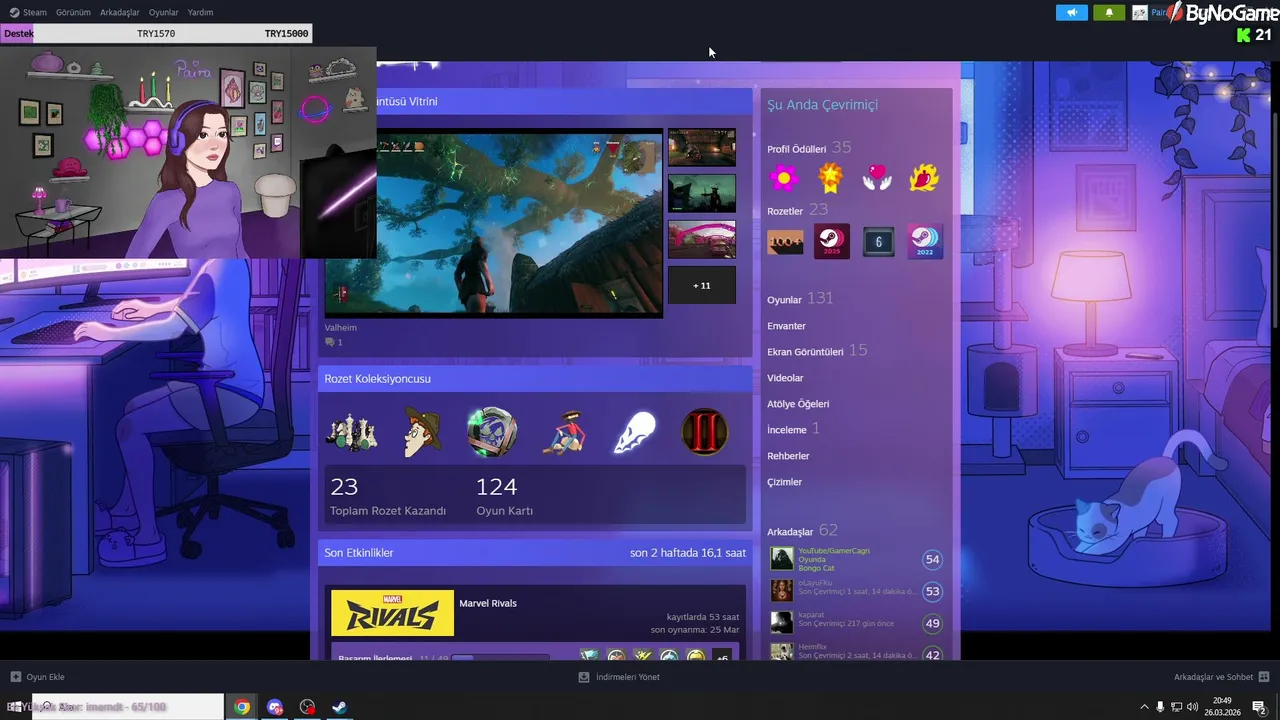
Task: Open the Videolar link
Action: 785,378
